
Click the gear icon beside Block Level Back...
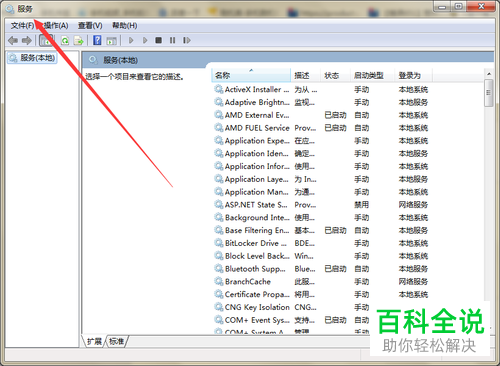coord(219,256)
